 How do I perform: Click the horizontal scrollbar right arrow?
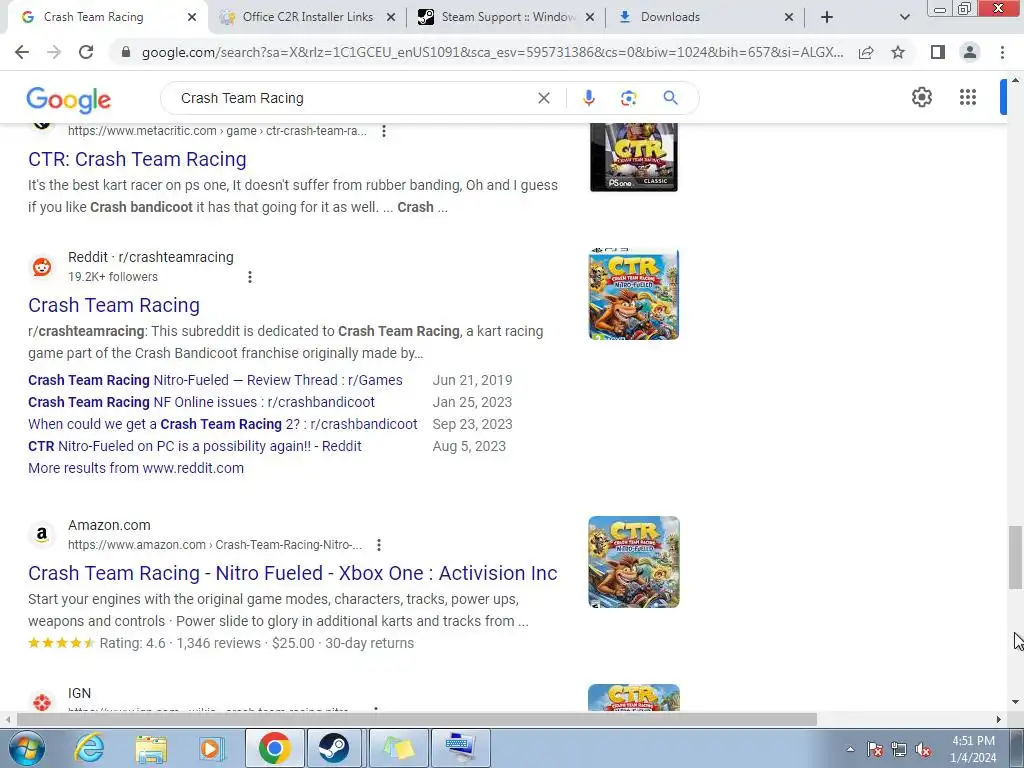pos(999,719)
